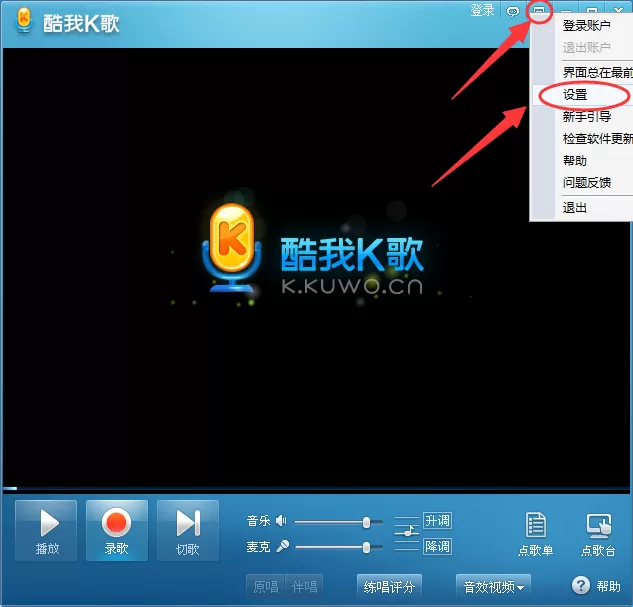633x607 pixels.
Task: Choose 界面总在最前 menu item
Action: click(x=582, y=73)
